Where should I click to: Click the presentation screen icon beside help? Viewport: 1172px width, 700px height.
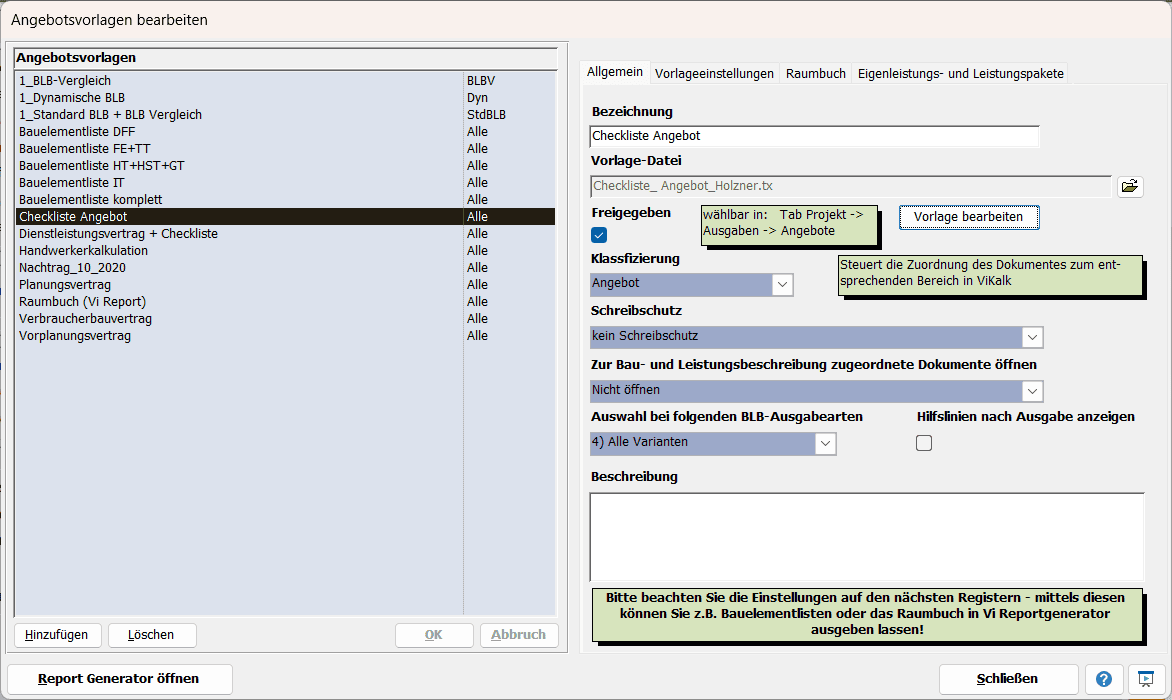point(1145,678)
